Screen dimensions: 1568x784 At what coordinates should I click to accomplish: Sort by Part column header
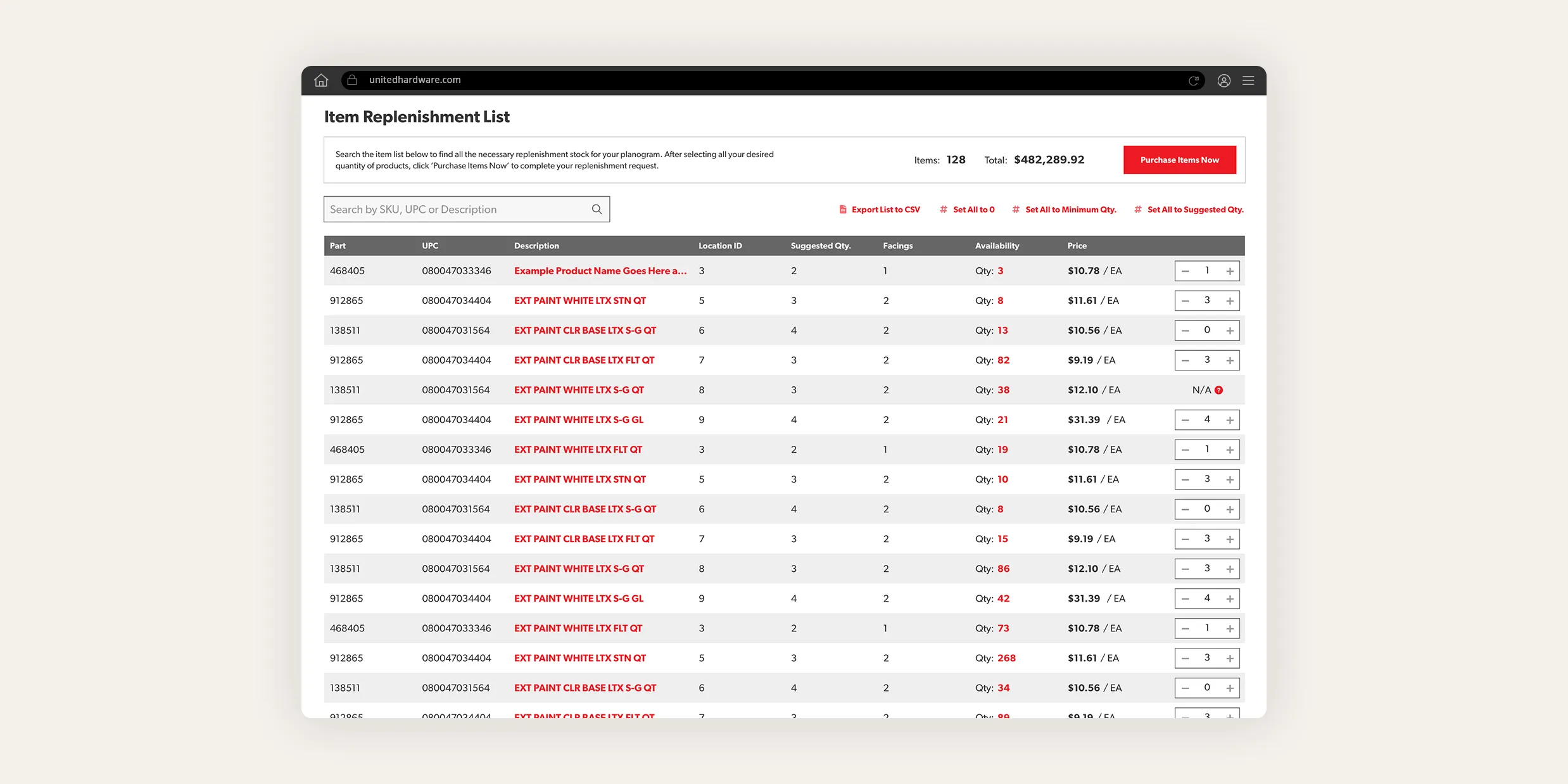click(x=338, y=246)
